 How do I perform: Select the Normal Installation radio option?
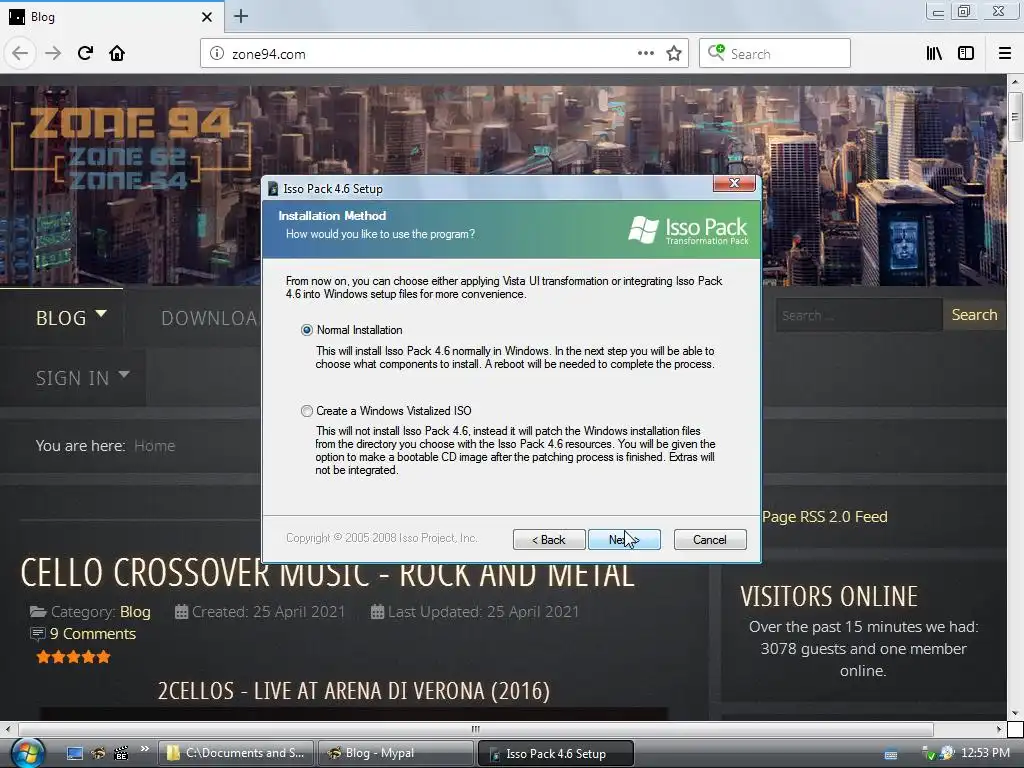pos(306,330)
